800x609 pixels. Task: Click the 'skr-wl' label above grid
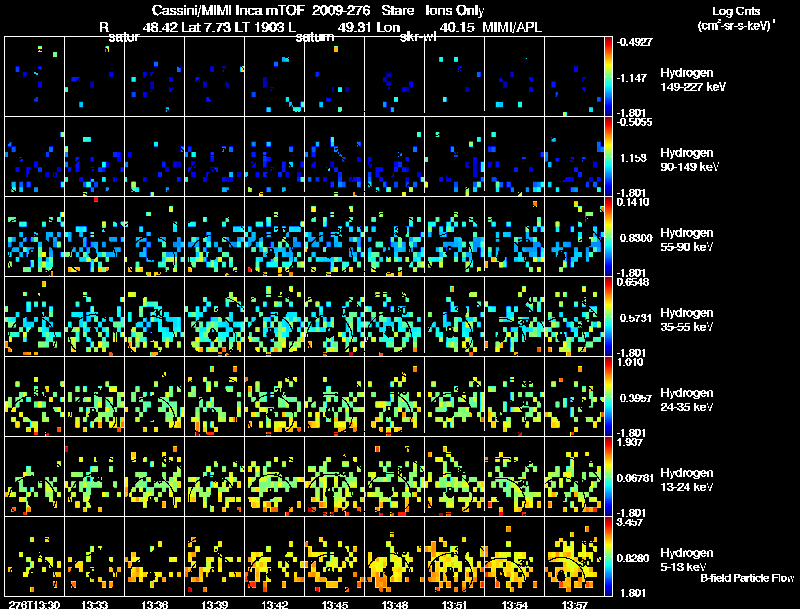pos(418,37)
